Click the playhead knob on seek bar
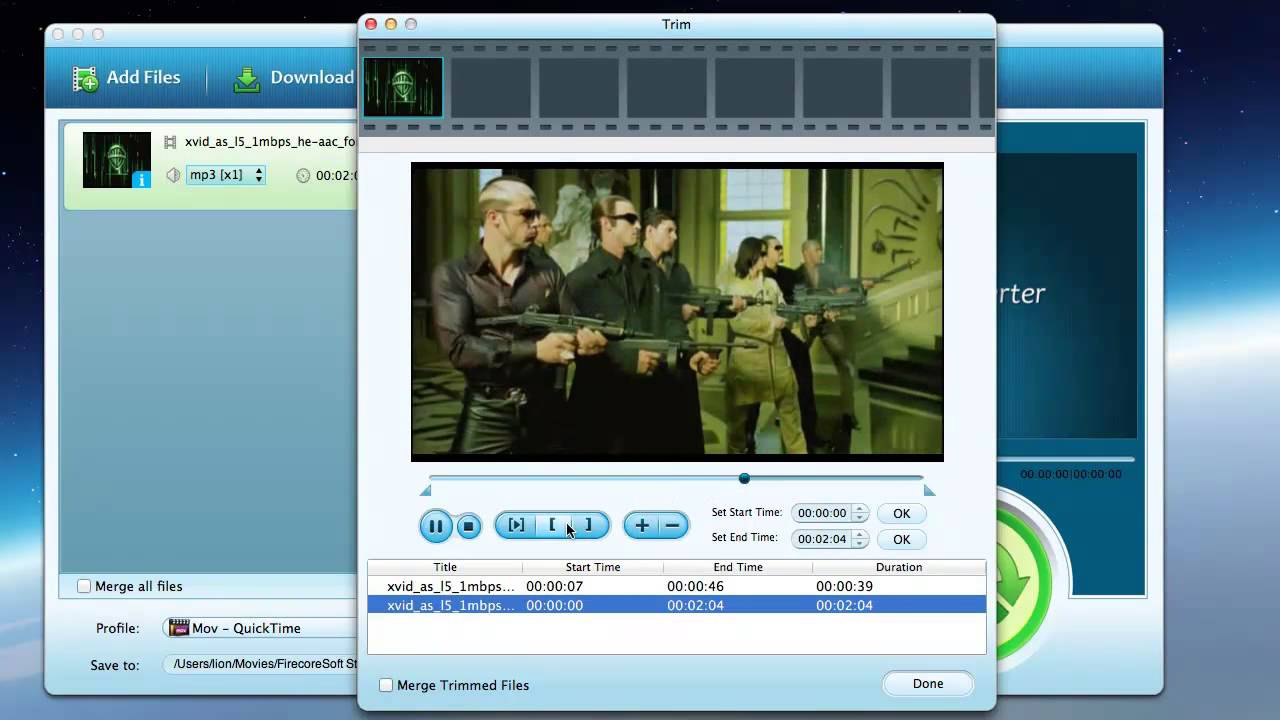The height and width of the screenshot is (720, 1280). (x=744, y=478)
